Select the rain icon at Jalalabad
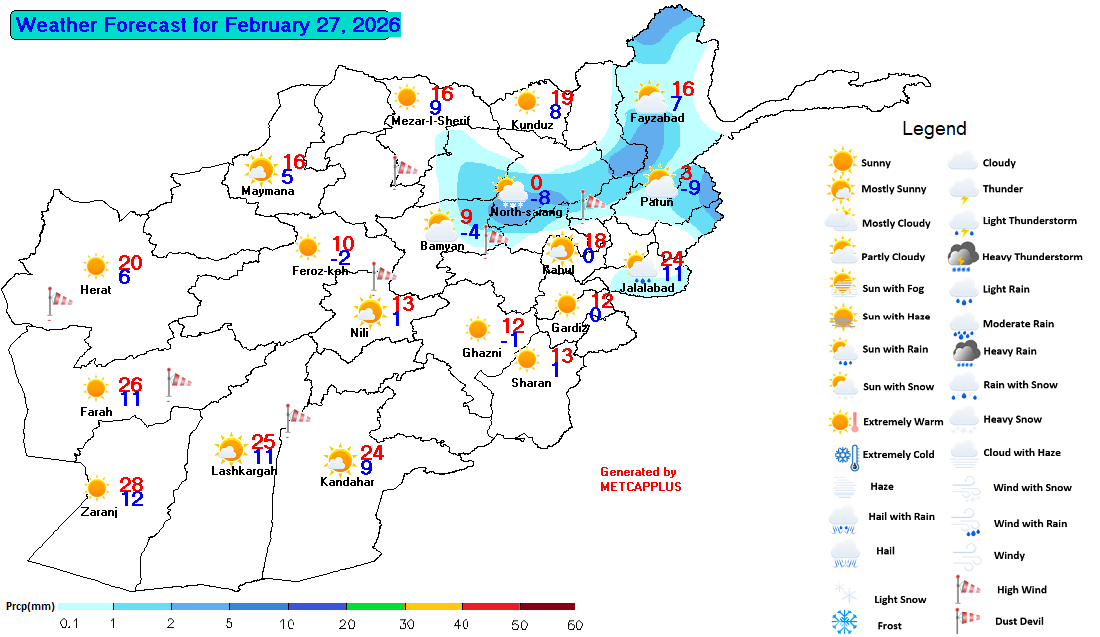Image resolution: width=1100 pixels, height=637 pixels. click(641, 265)
